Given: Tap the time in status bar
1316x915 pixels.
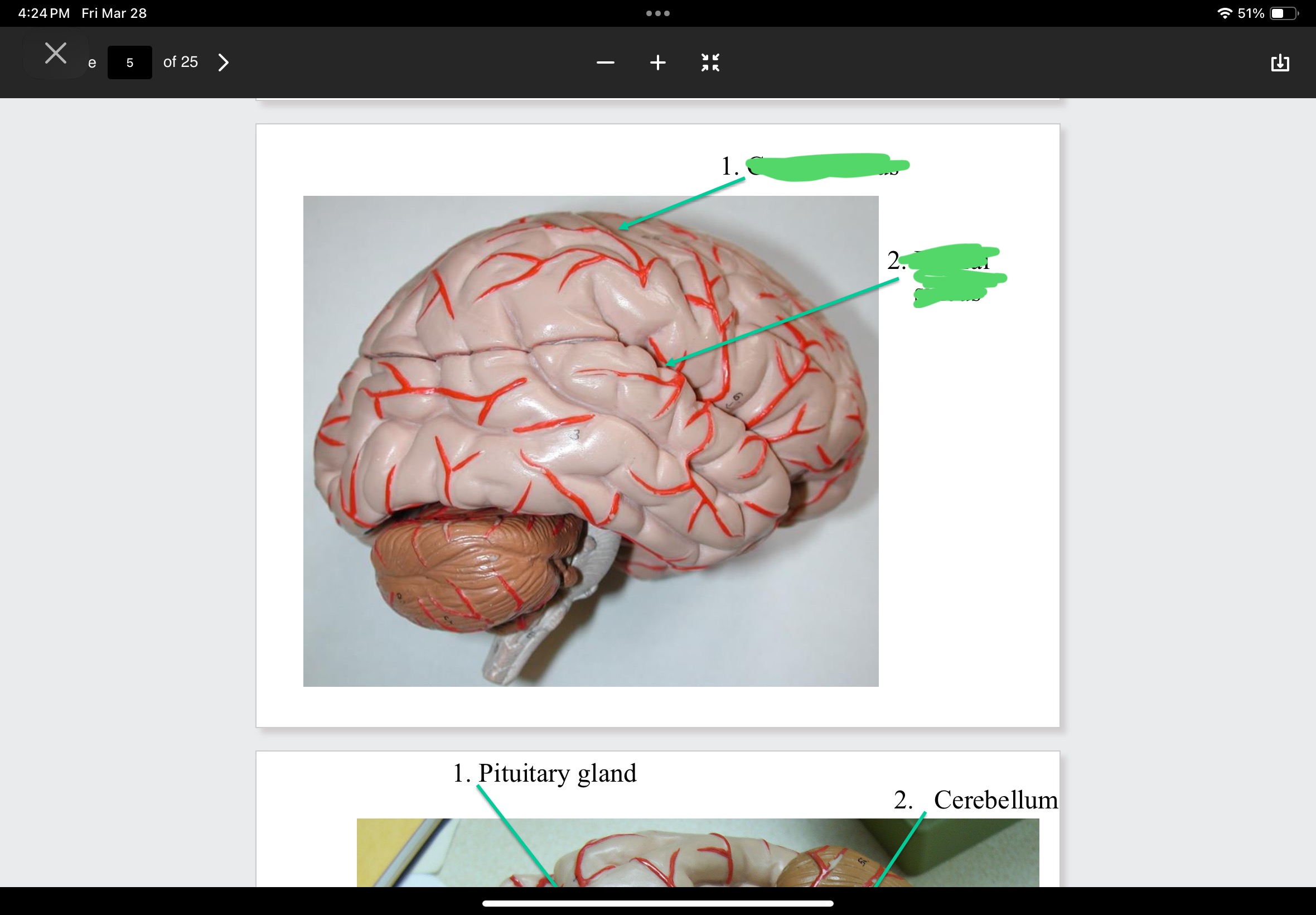Looking at the screenshot, I should tap(43, 13).
